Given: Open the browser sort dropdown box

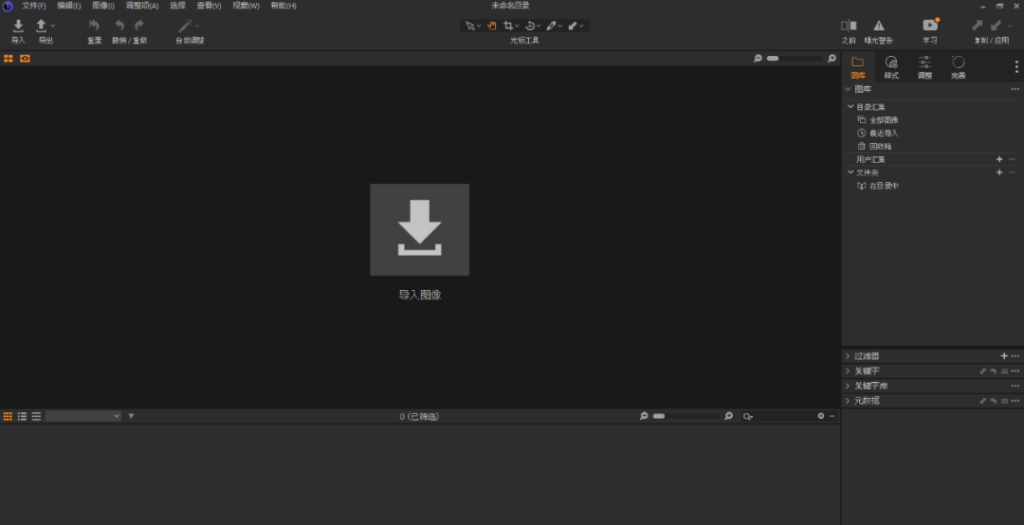Looking at the screenshot, I should 83,416.
